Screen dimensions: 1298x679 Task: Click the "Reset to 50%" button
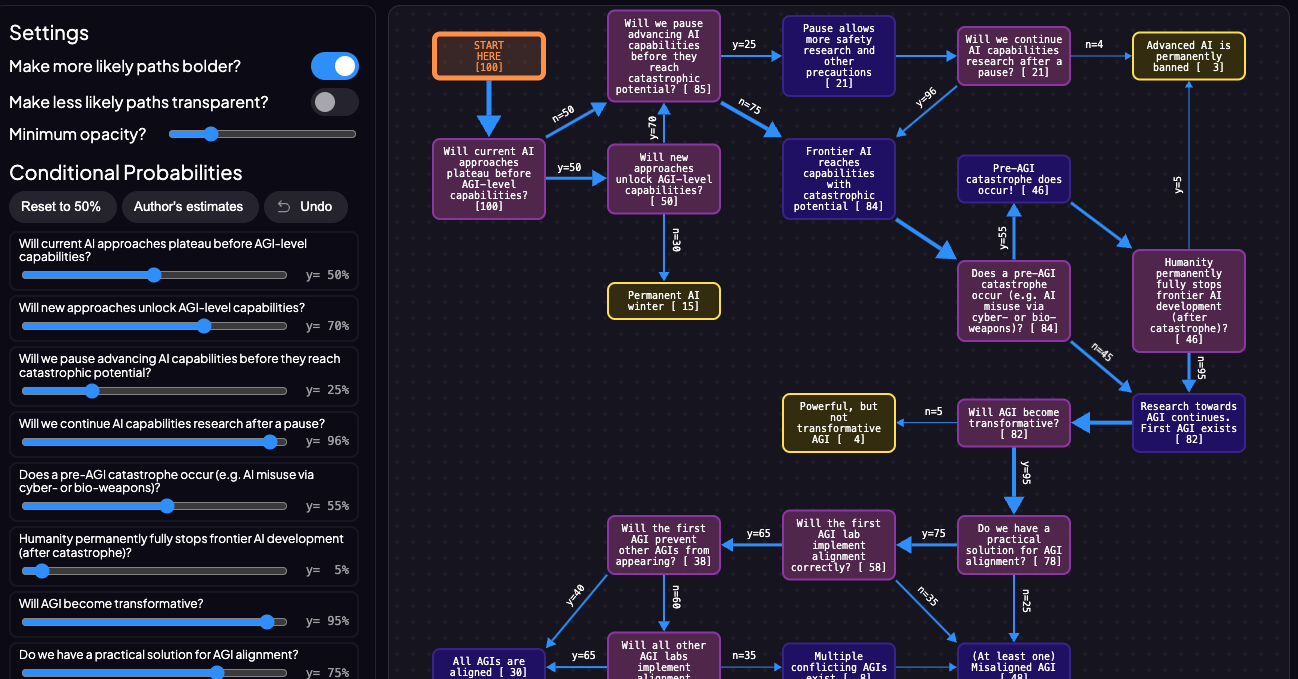(x=62, y=207)
